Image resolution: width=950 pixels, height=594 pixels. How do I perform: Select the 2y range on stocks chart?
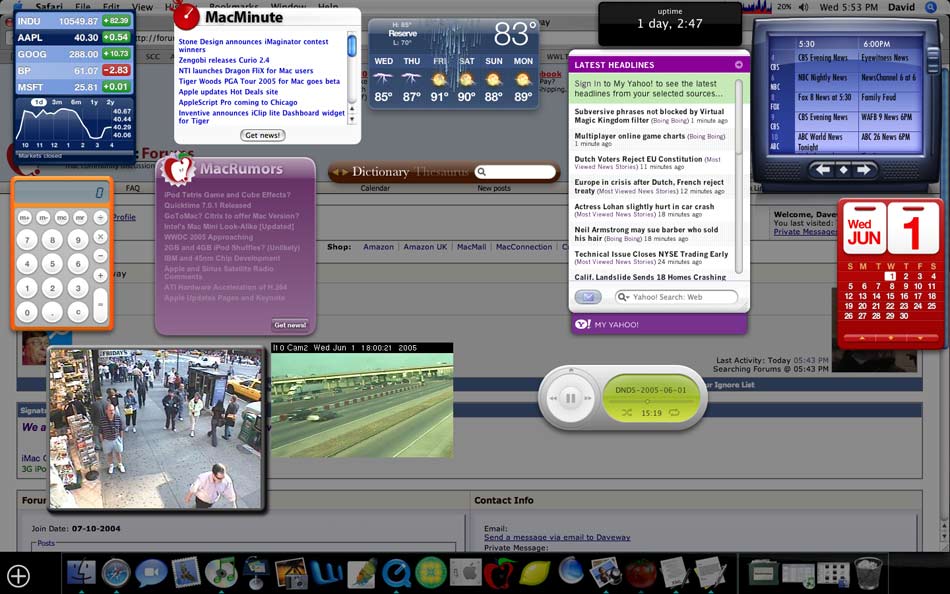tap(110, 102)
